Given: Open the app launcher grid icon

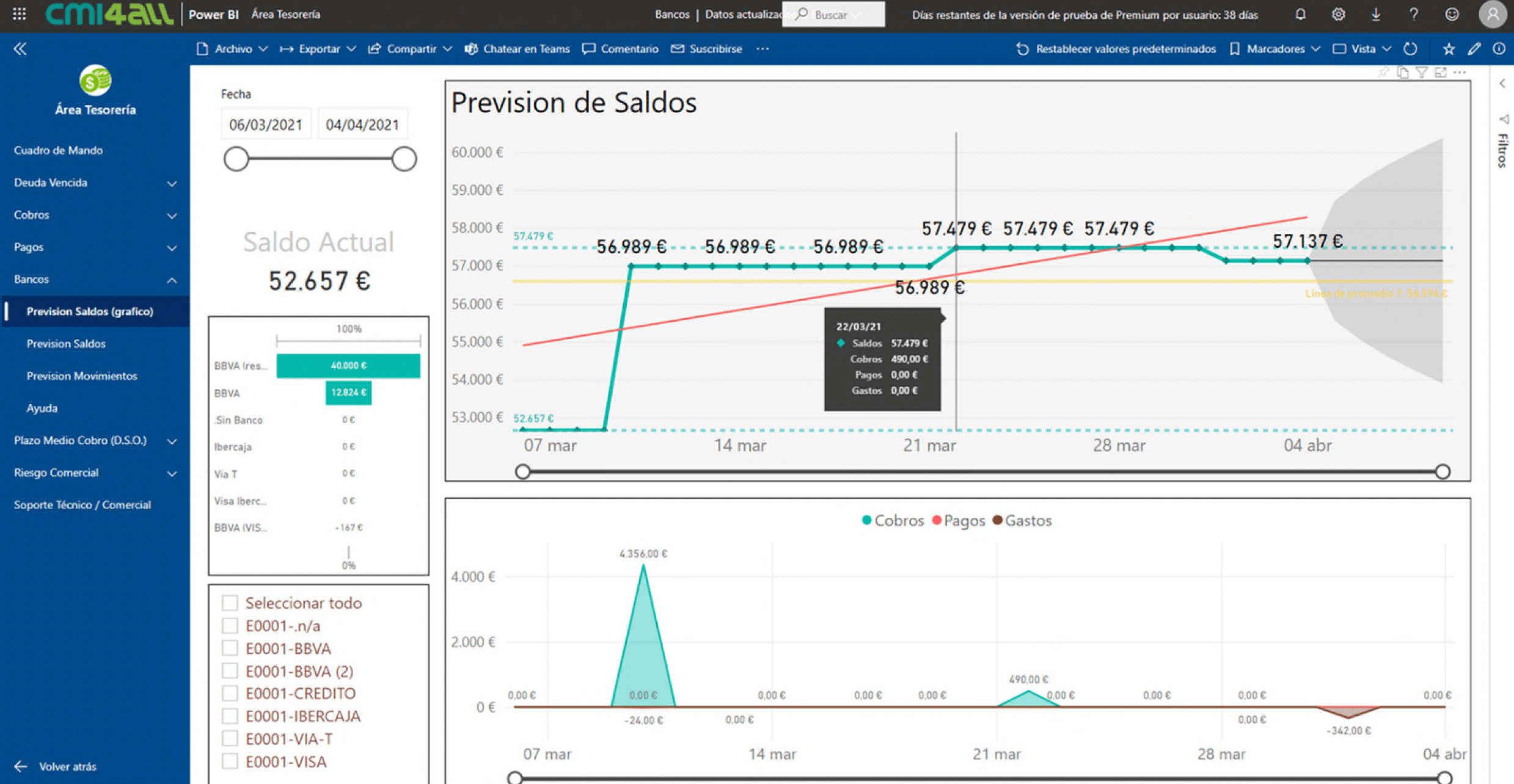Looking at the screenshot, I should 19,14.
